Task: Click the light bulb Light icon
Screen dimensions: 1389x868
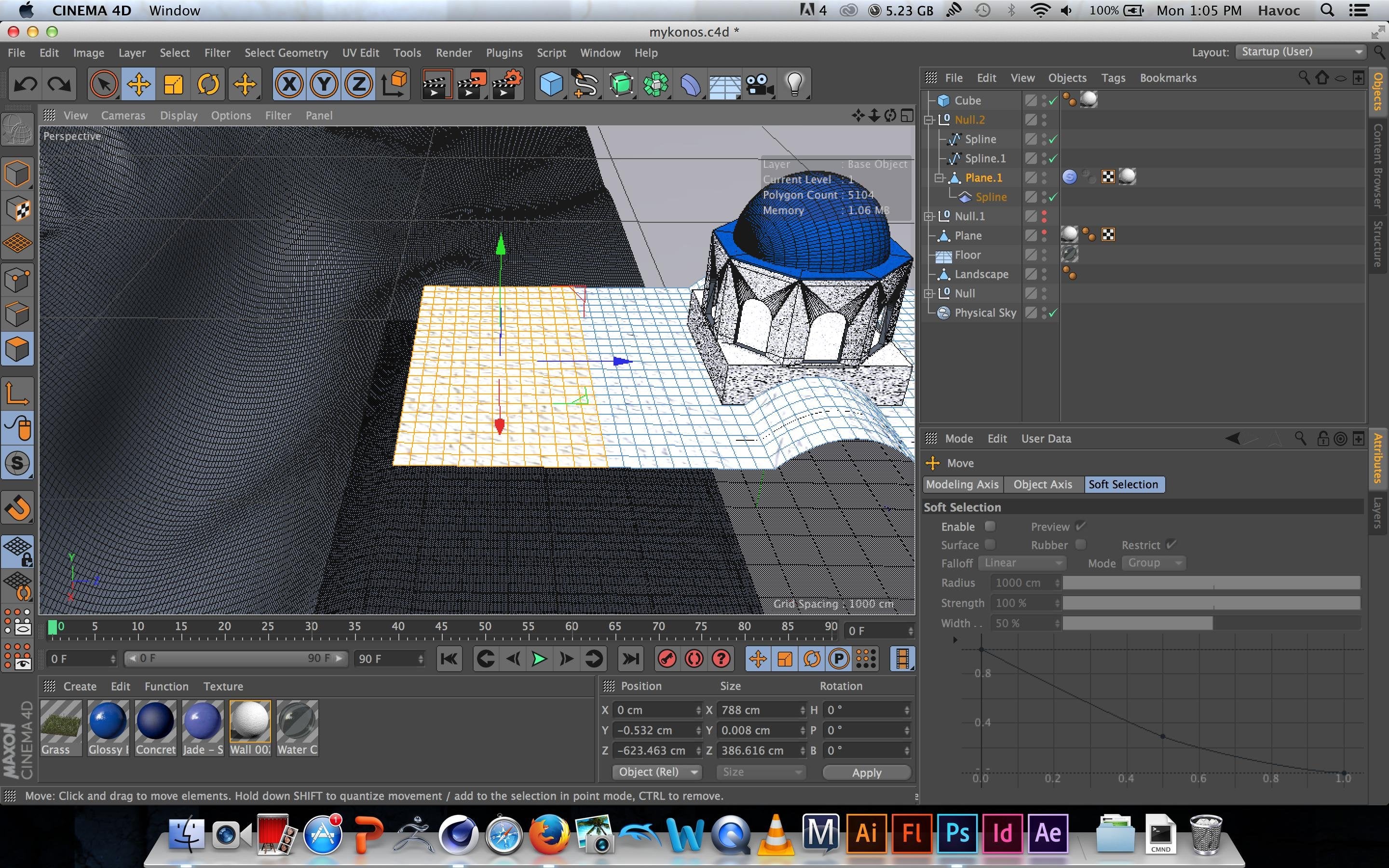Action: (794, 85)
